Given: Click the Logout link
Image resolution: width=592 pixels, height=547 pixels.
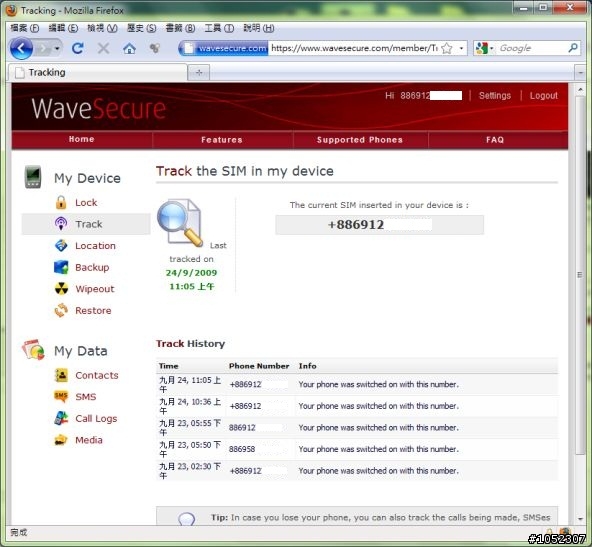Looking at the screenshot, I should pyautogui.click(x=543, y=96).
